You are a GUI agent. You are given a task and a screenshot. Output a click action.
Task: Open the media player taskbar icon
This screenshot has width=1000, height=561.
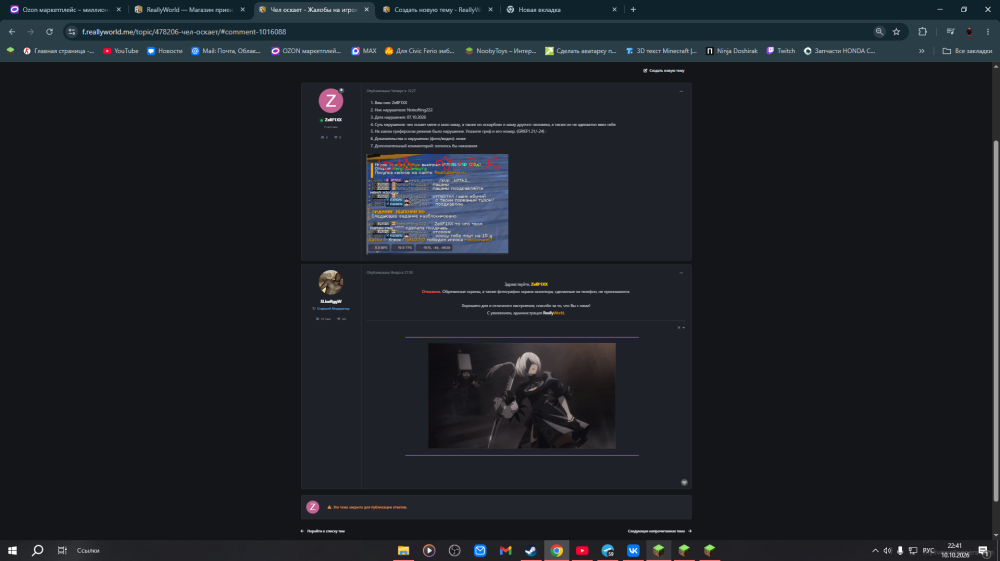click(429, 550)
